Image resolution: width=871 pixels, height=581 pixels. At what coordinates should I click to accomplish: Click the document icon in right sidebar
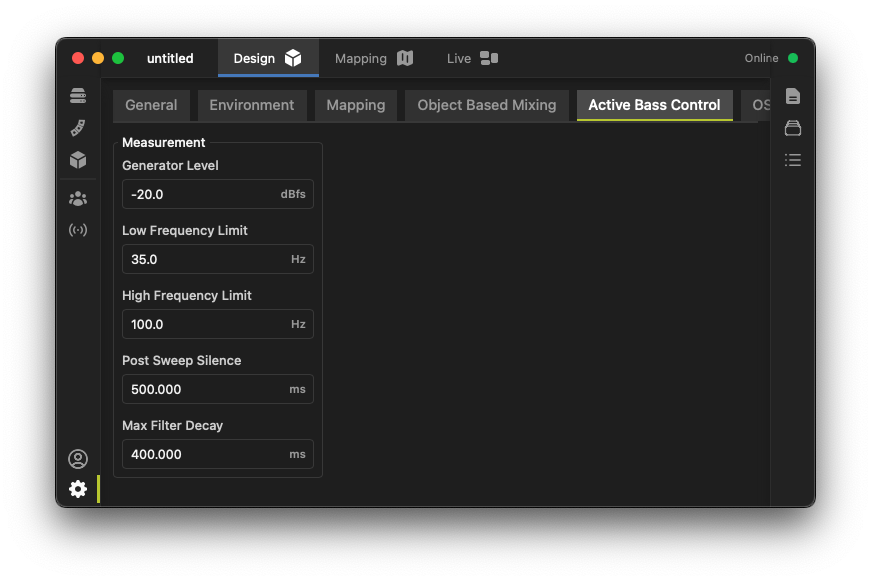(793, 96)
